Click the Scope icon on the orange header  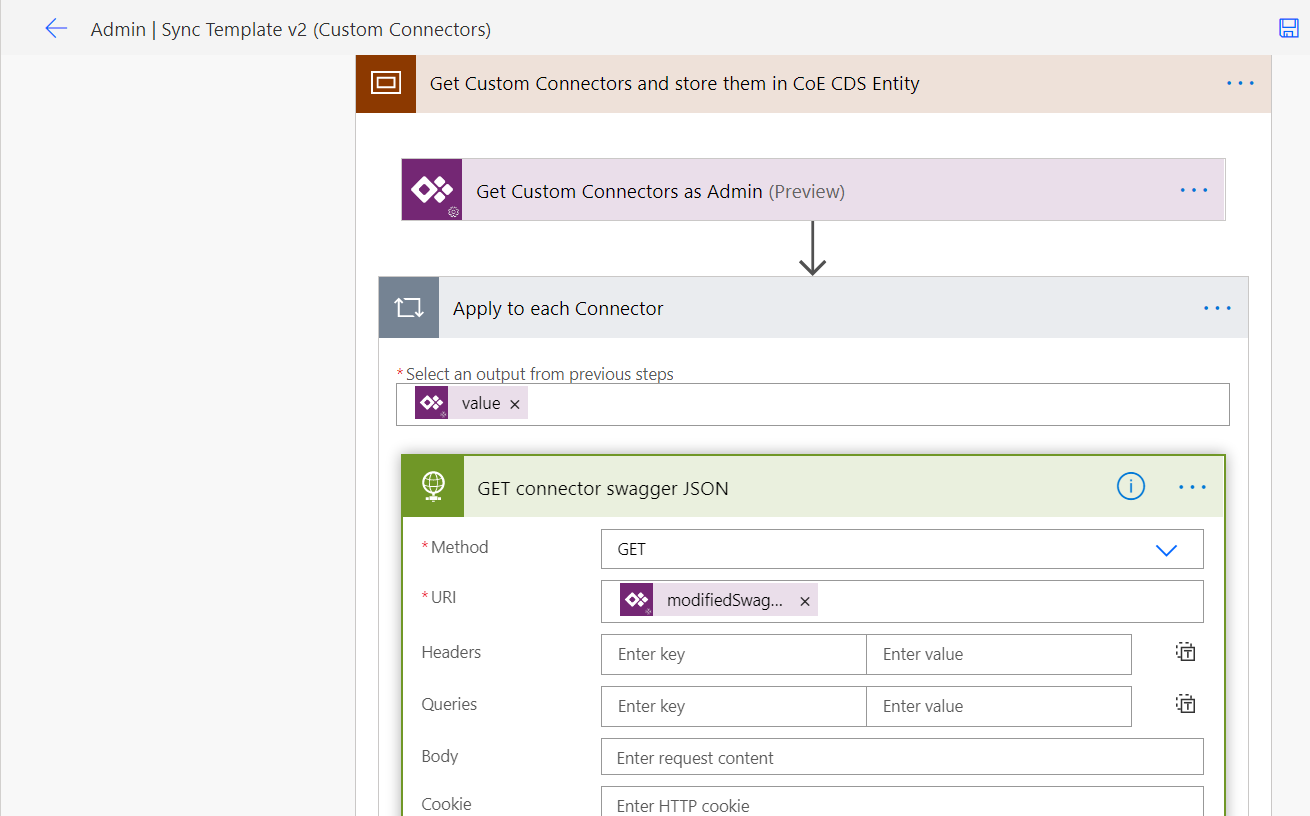(x=385, y=84)
